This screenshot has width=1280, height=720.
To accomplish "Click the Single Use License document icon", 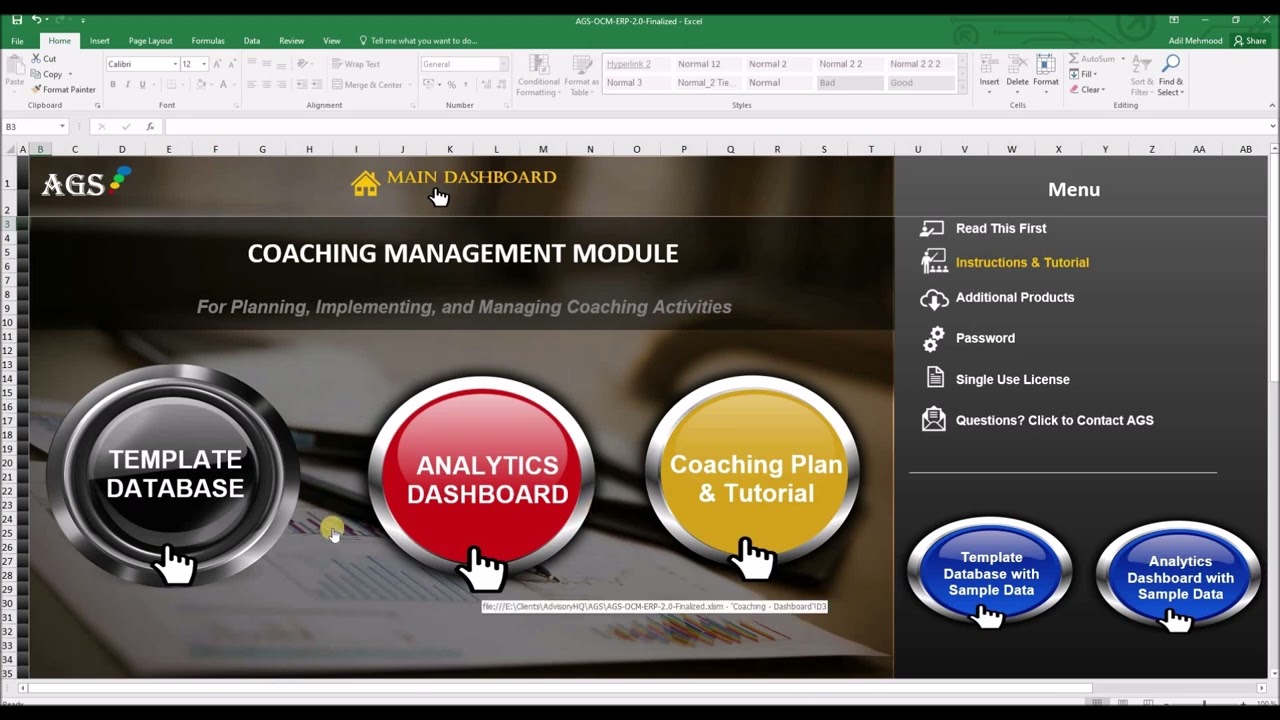I will tap(935, 378).
